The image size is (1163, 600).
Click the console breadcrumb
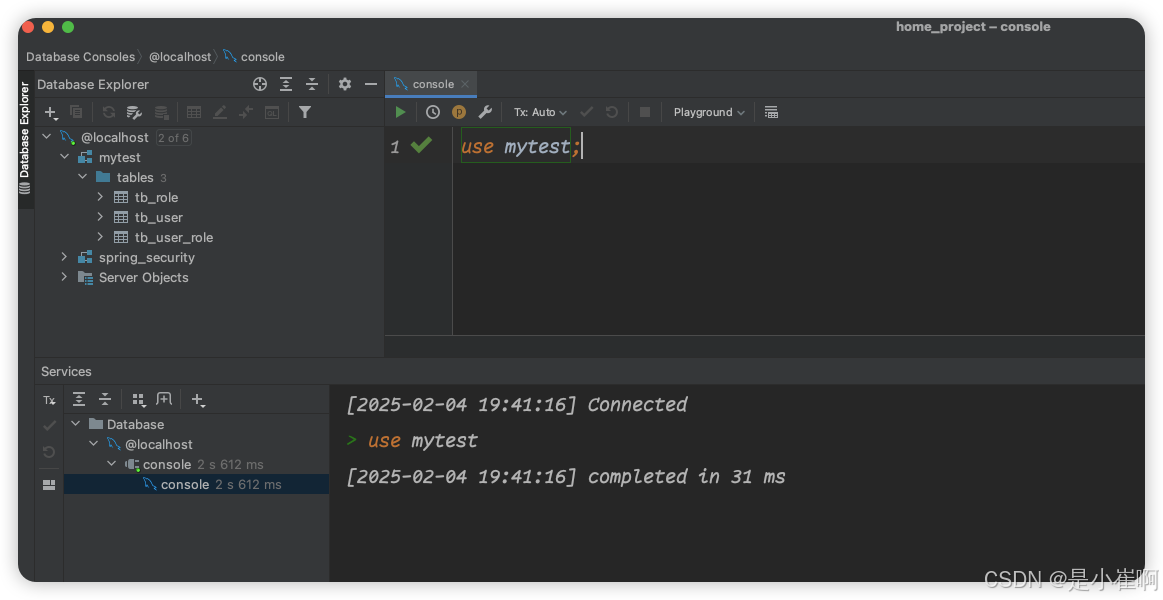pos(254,56)
